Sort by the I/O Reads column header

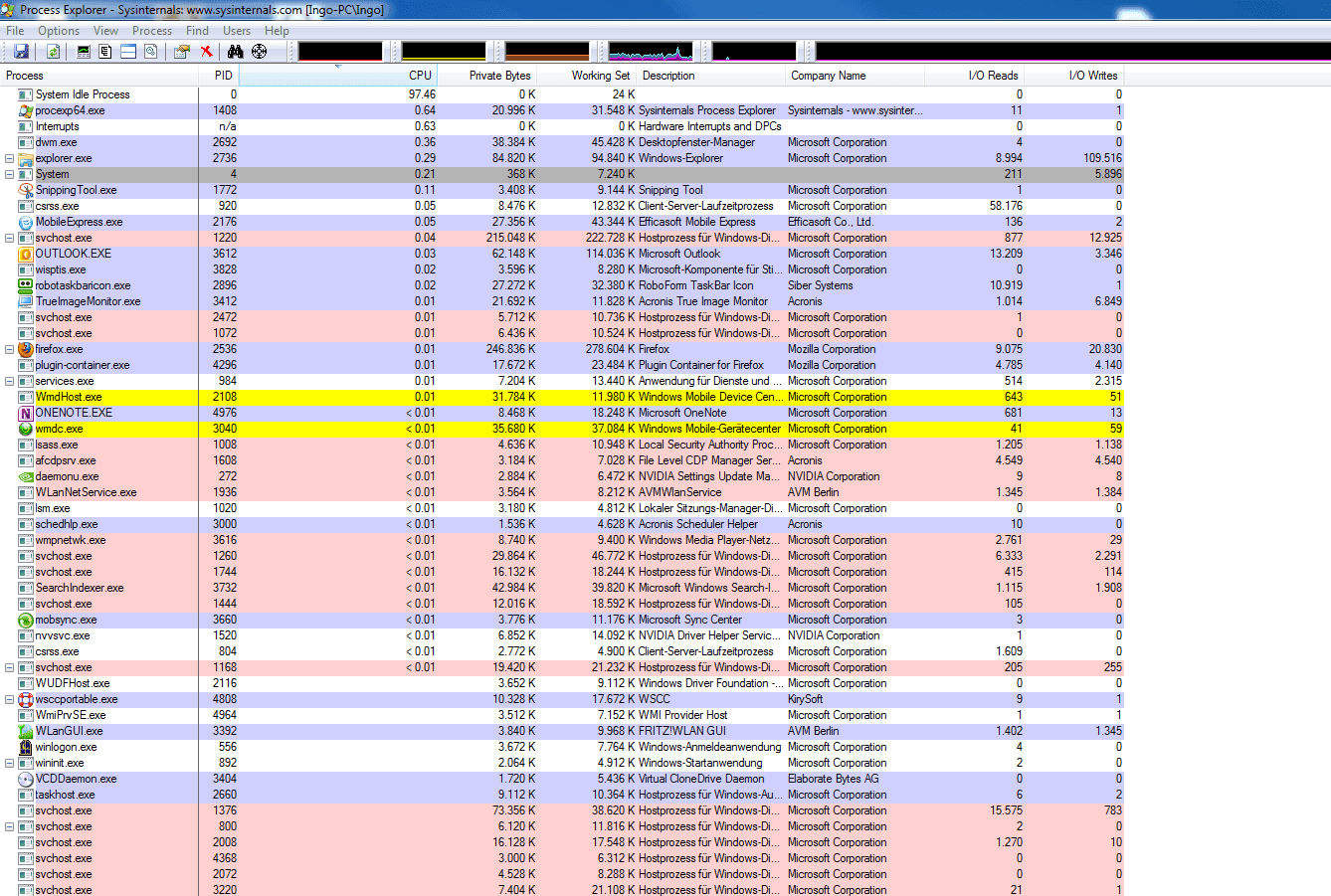click(x=975, y=76)
